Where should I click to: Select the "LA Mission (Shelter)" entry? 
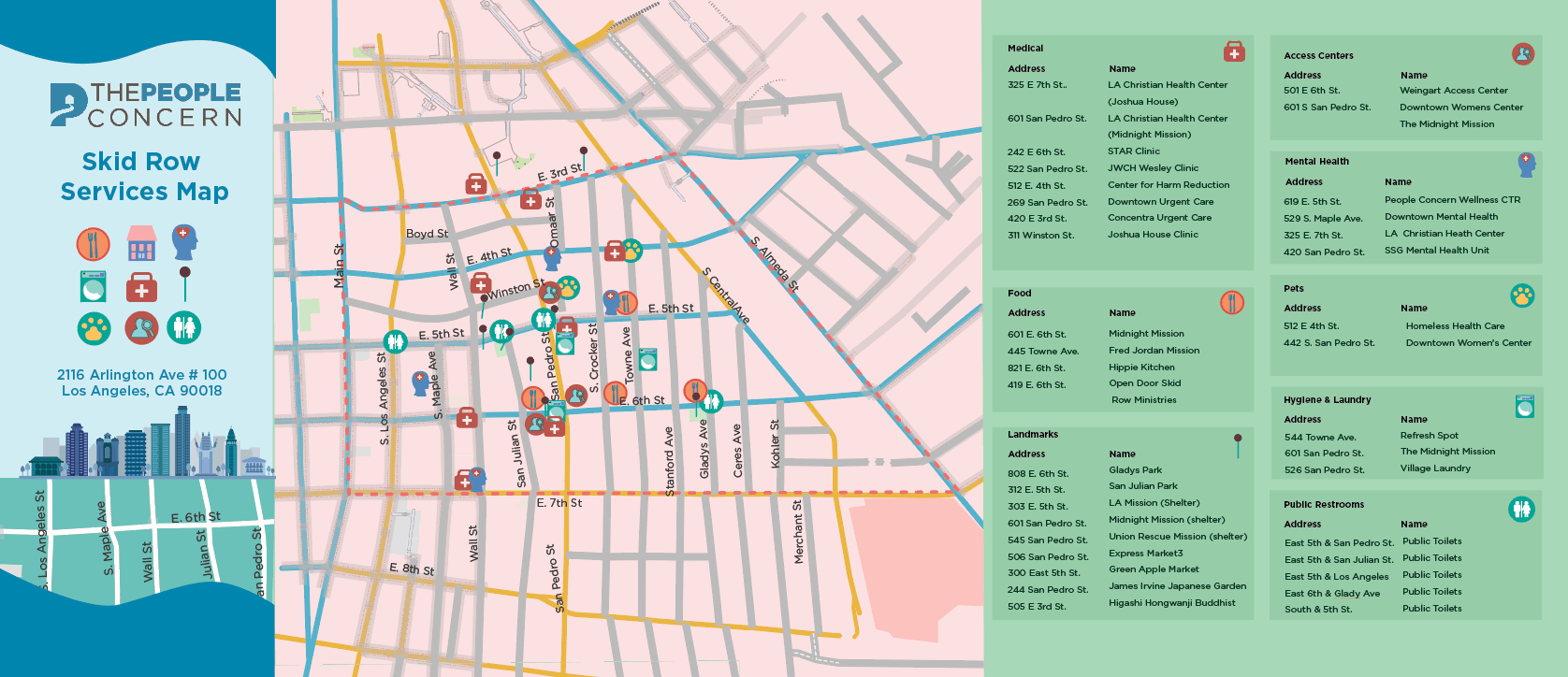click(1154, 503)
